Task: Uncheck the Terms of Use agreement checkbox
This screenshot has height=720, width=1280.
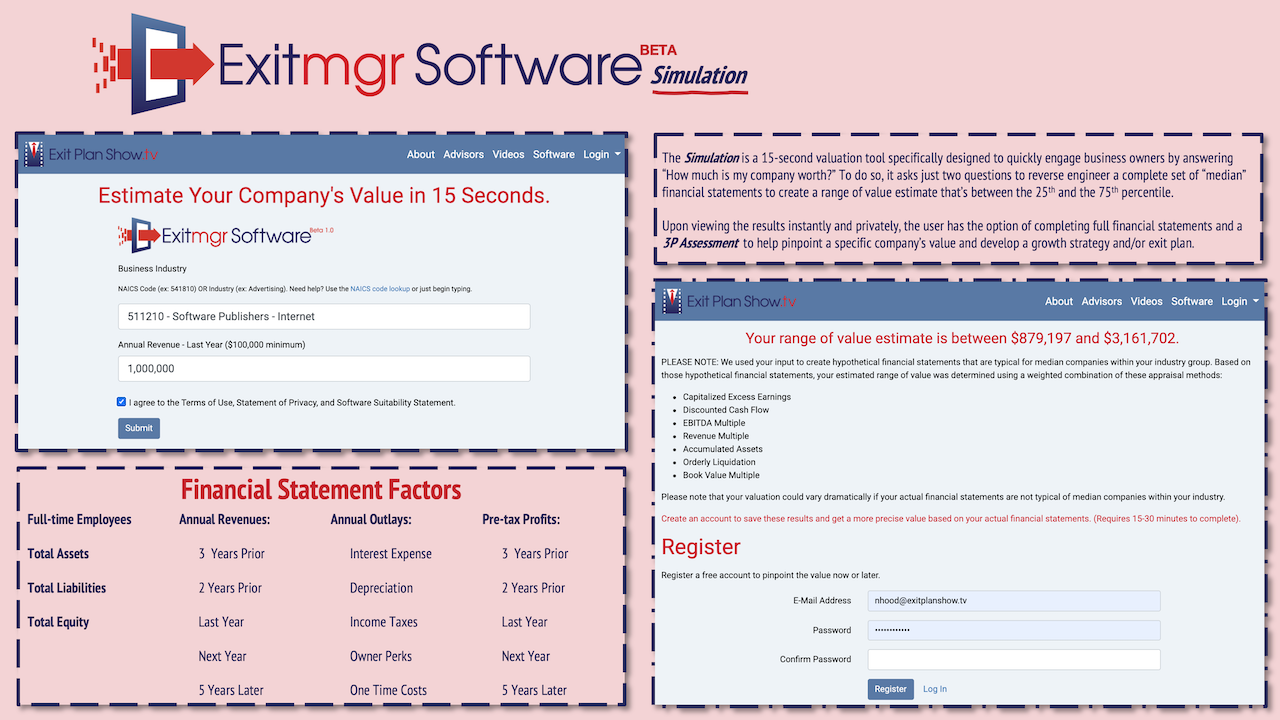Action: point(122,402)
